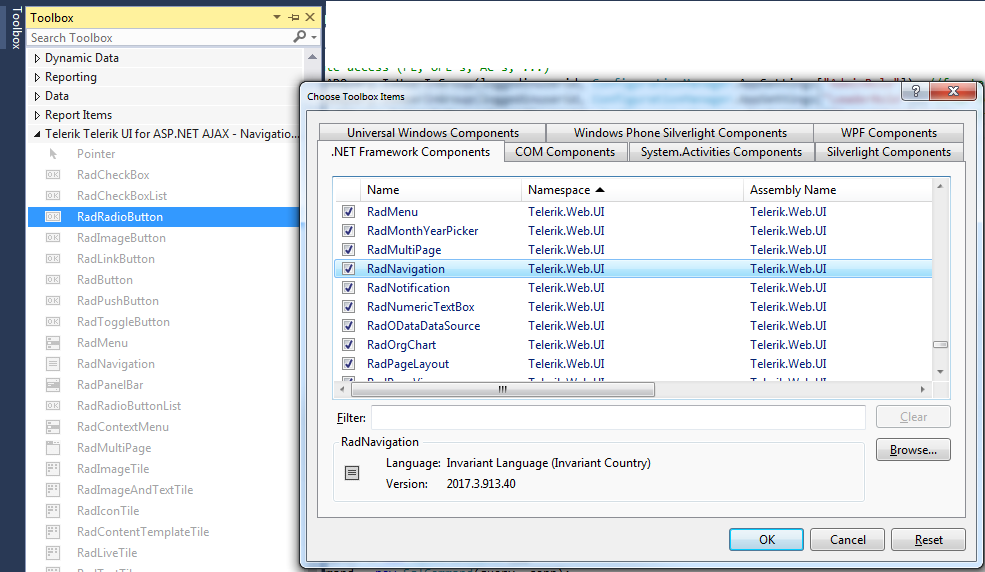985x572 pixels.
Task: Select the RadImageButton toolbox icon
Action: 53,237
